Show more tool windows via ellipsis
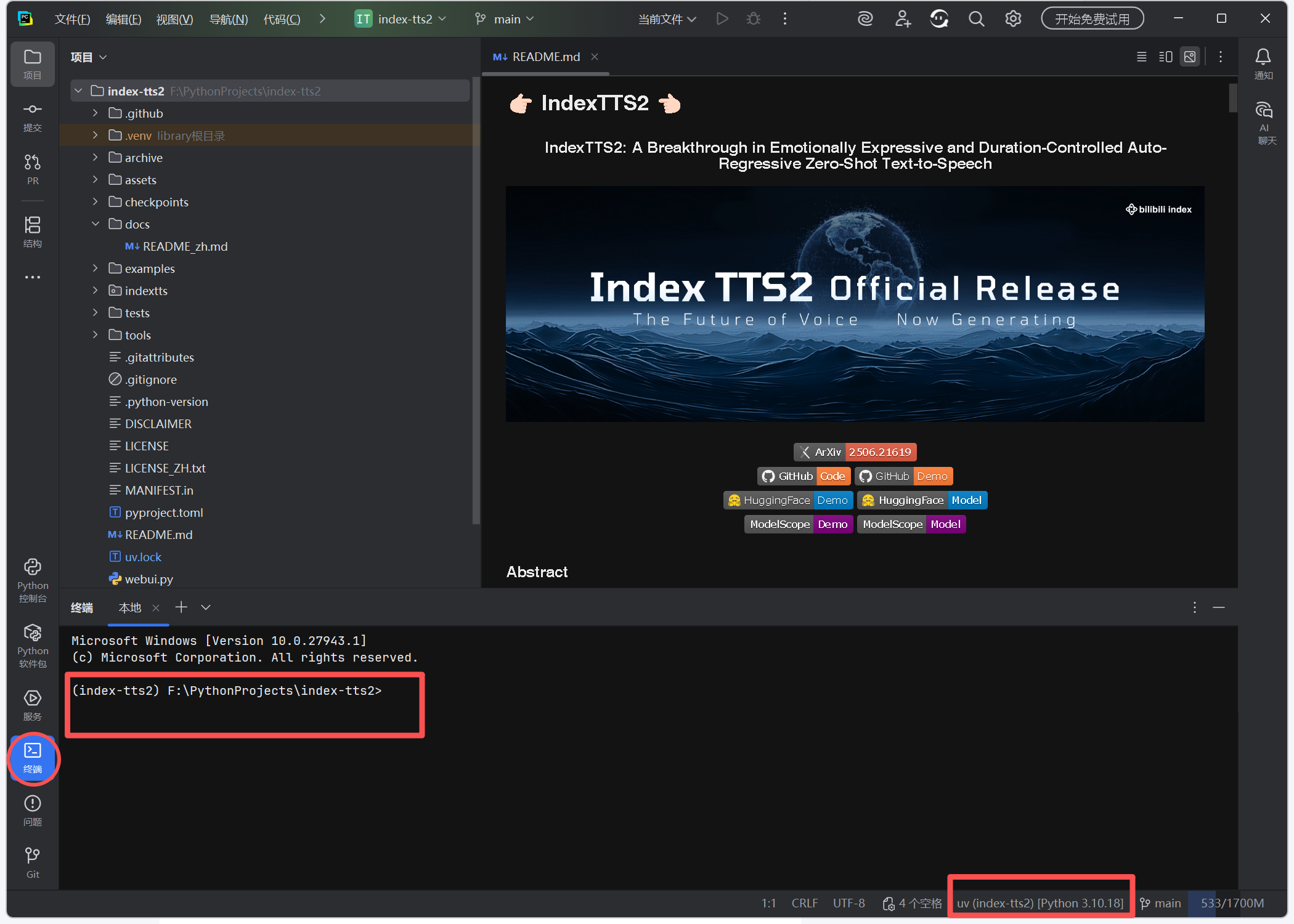1294x924 pixels. tap(33, 277)
